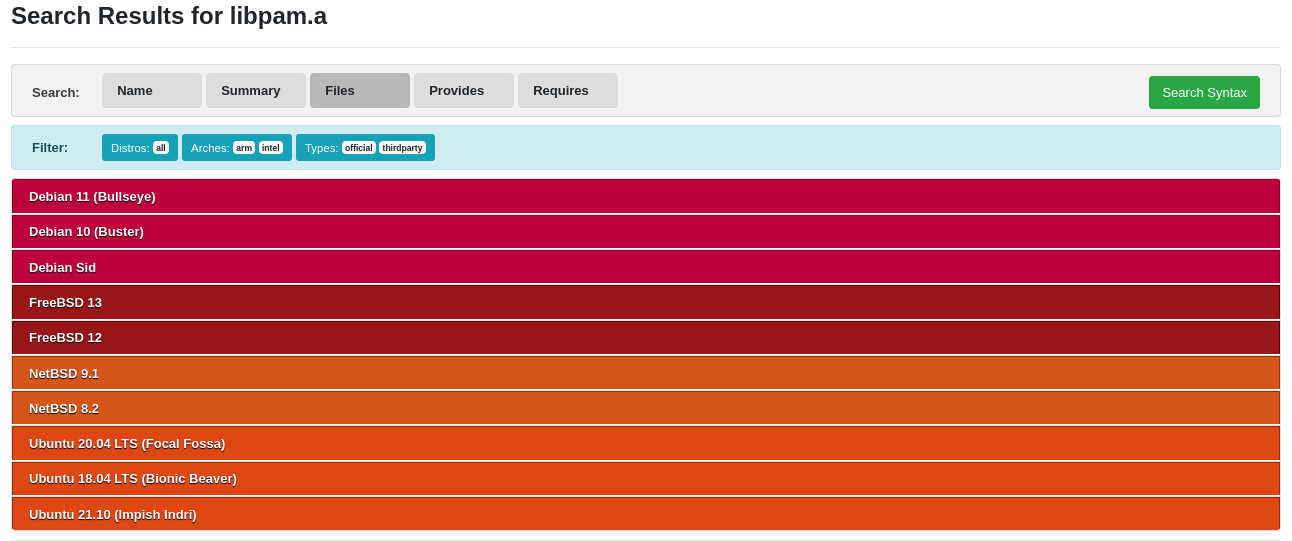This screenshot has width=1292, height=541.
Task: Expand FreeBSD 13 results
Action: click(646, 302)
